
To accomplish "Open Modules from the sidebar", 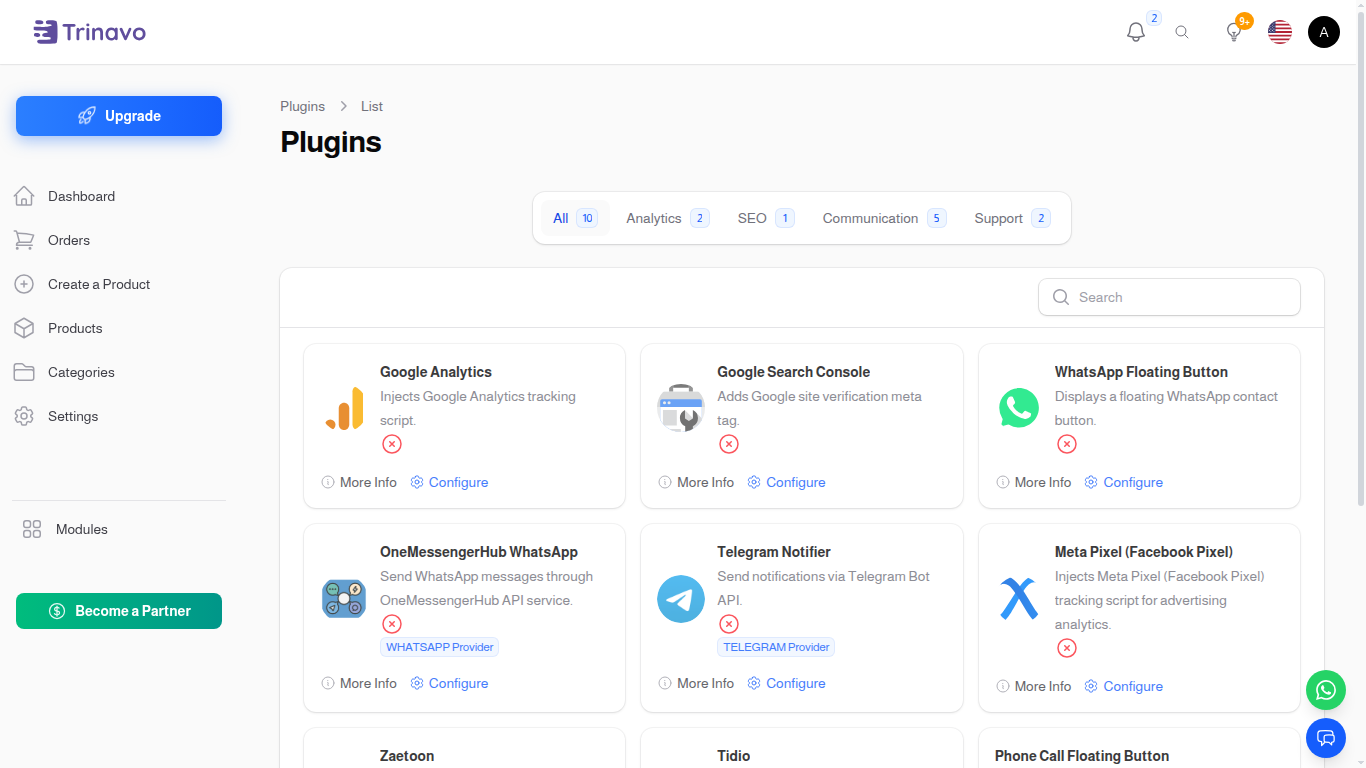I will point(119,529).
